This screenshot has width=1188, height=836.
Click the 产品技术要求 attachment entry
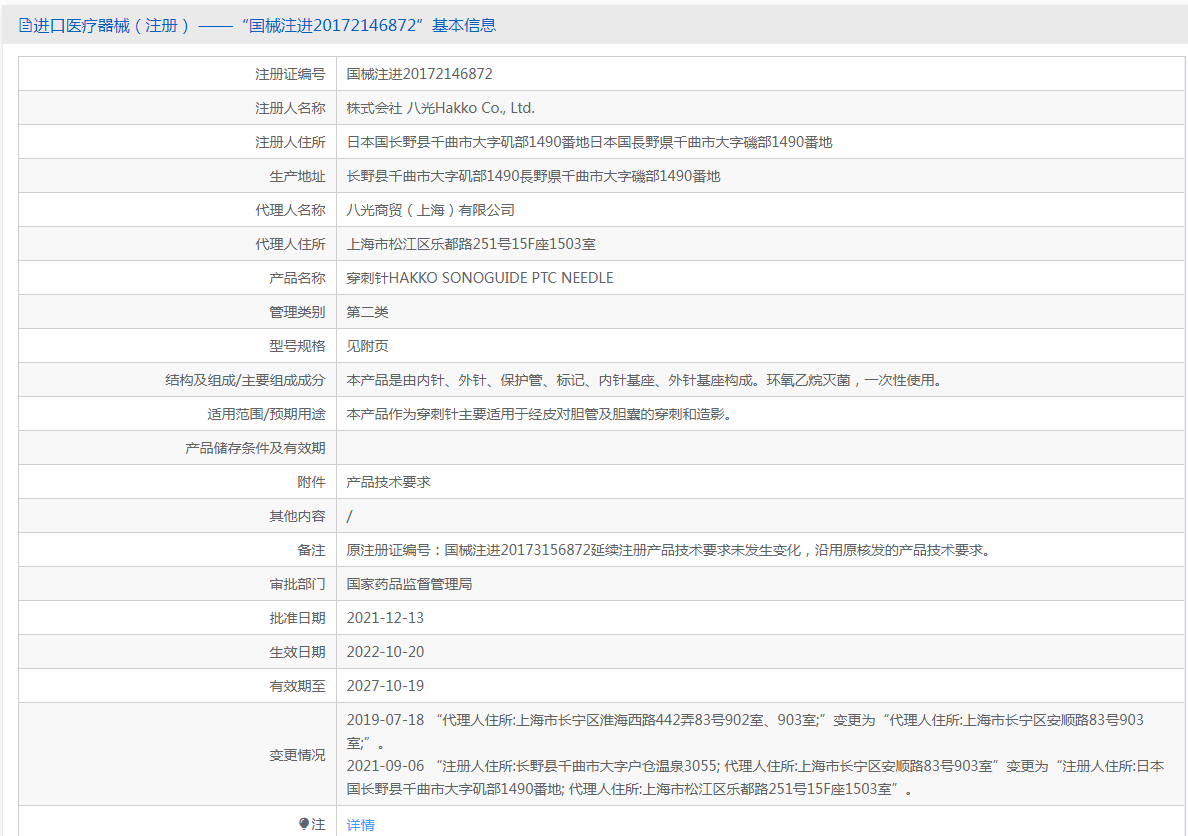point(388,482)
